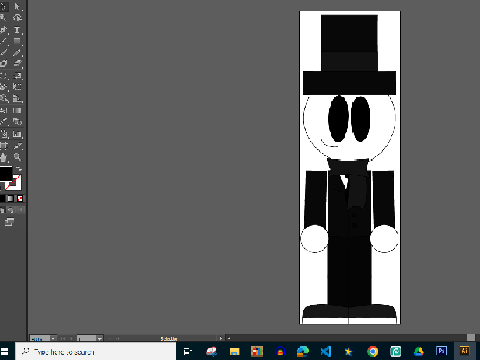The width and height of the screenshot is (480, 360).
Task: Select the Perspective Grid tool
Action: (x=17, y=99)
